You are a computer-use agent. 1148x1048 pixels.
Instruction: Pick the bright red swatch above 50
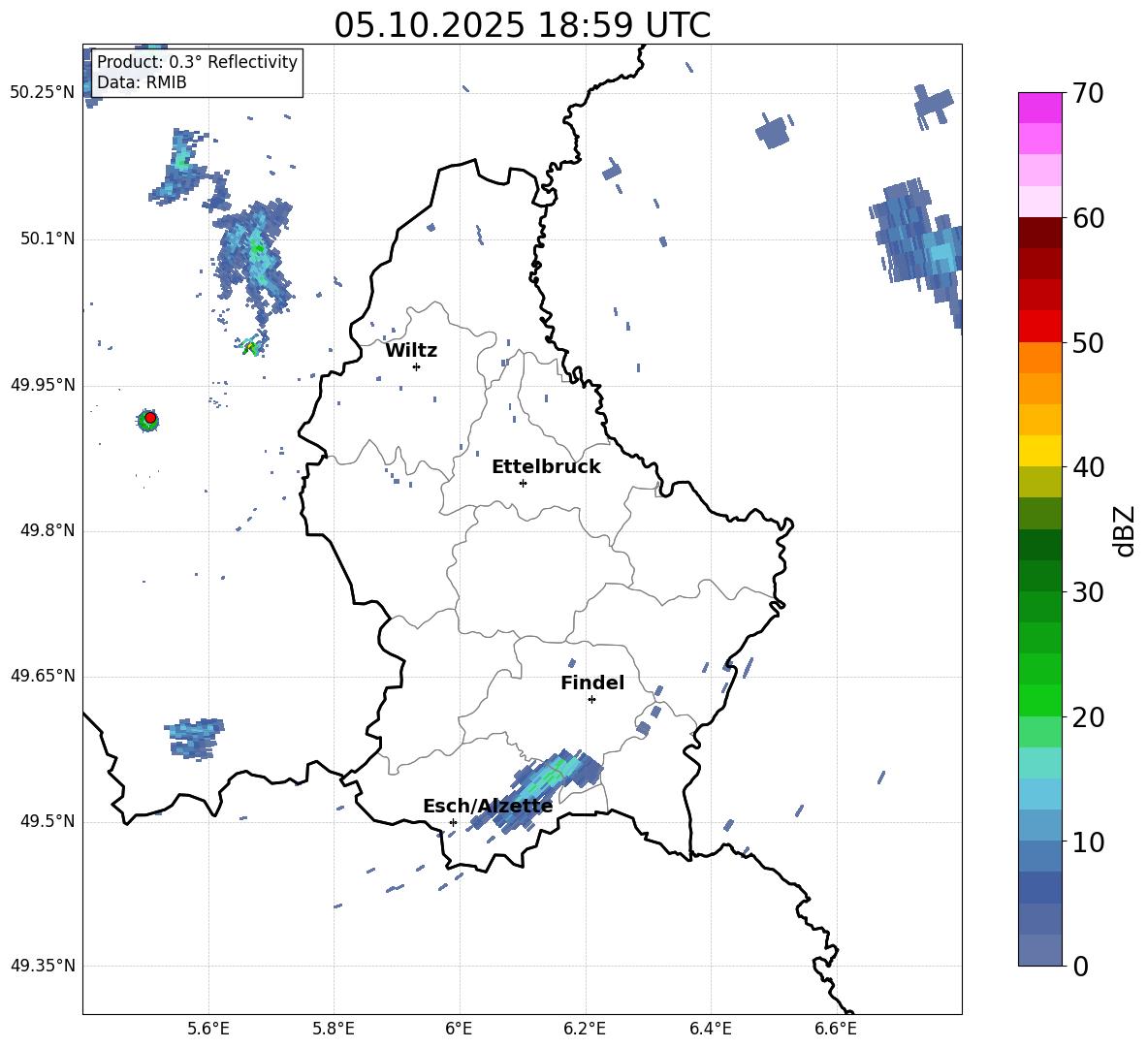[1039, 327]
